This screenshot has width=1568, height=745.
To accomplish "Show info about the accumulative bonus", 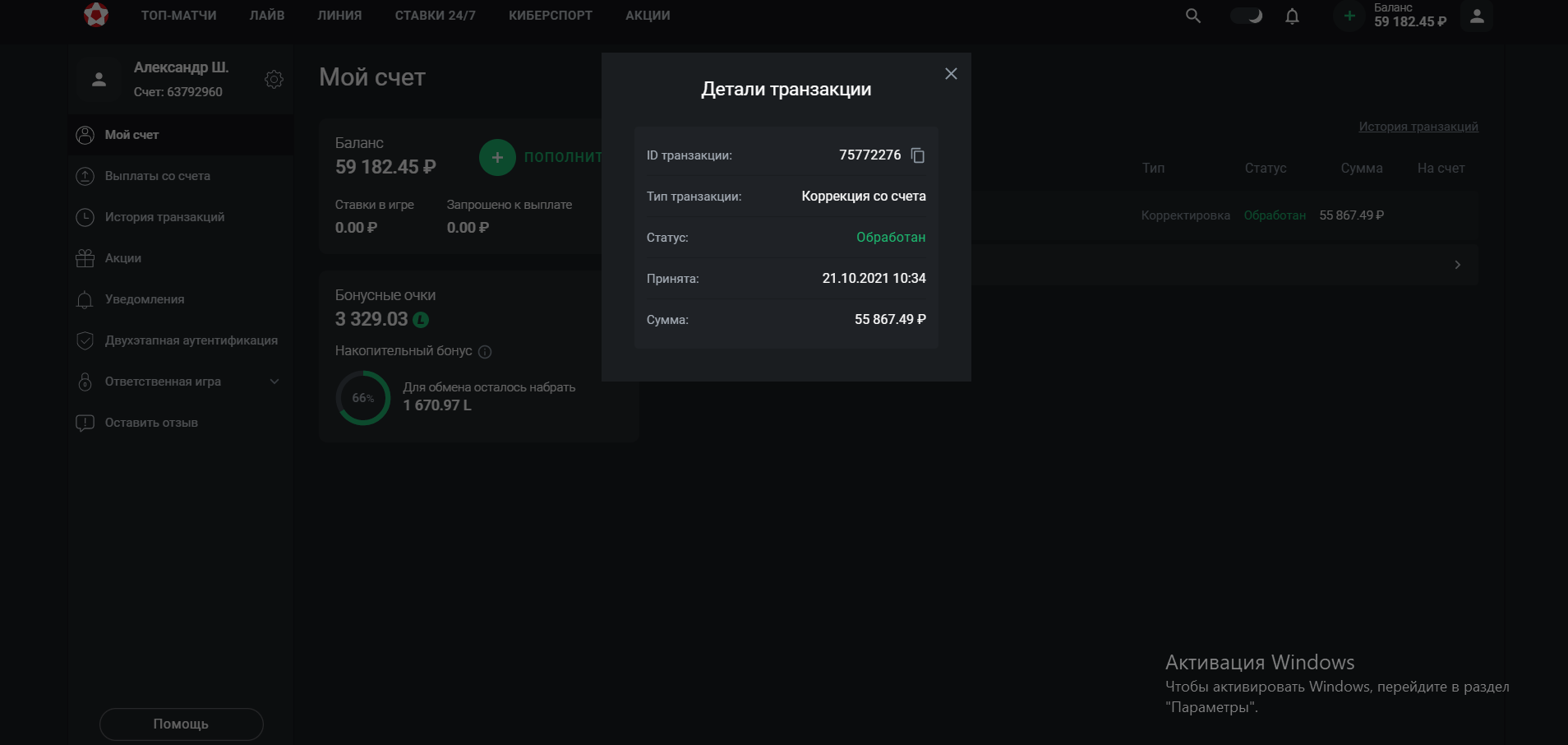I will pyautogui.click(x=485, y=352).
